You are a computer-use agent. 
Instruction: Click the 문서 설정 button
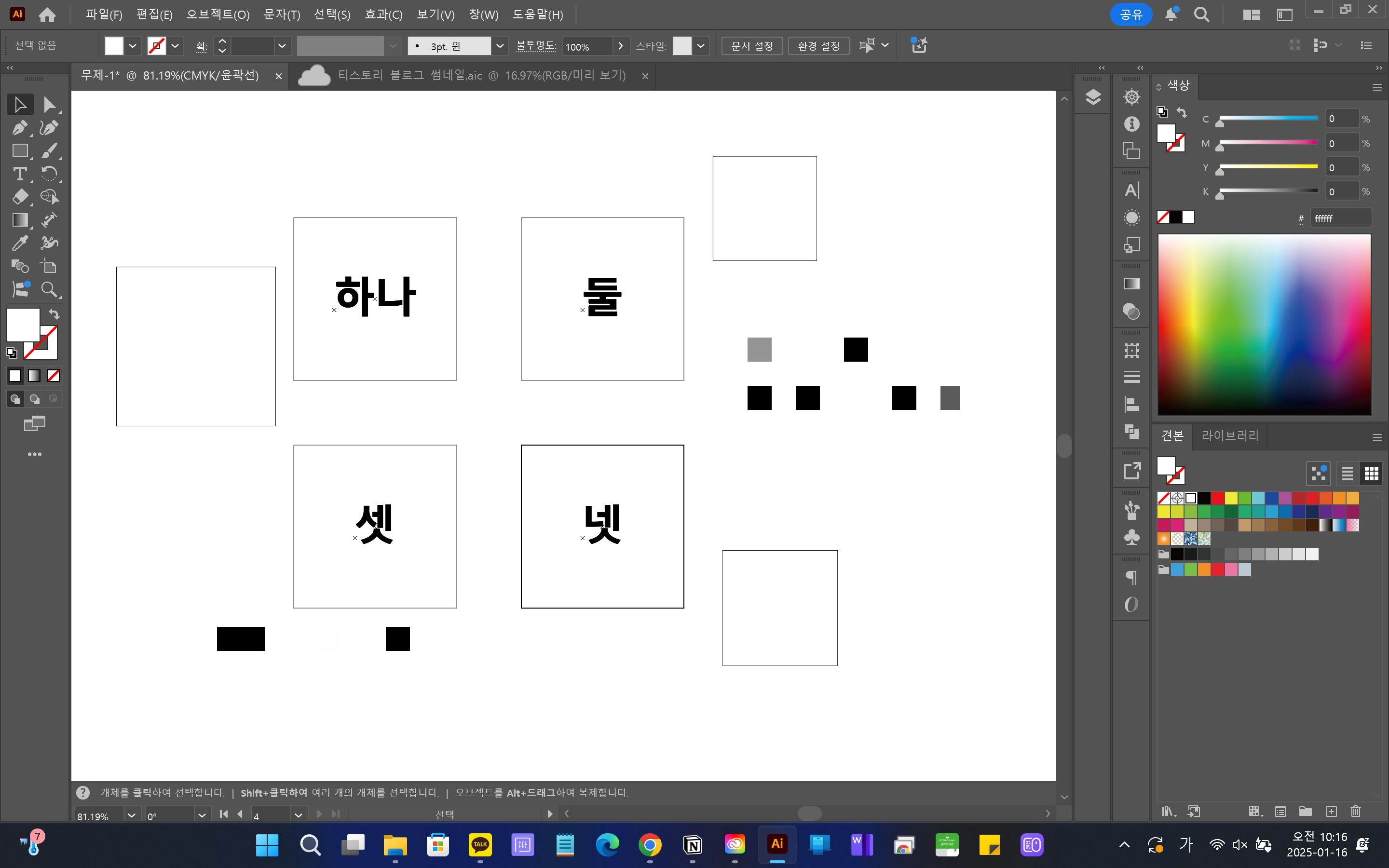(751, 45)
